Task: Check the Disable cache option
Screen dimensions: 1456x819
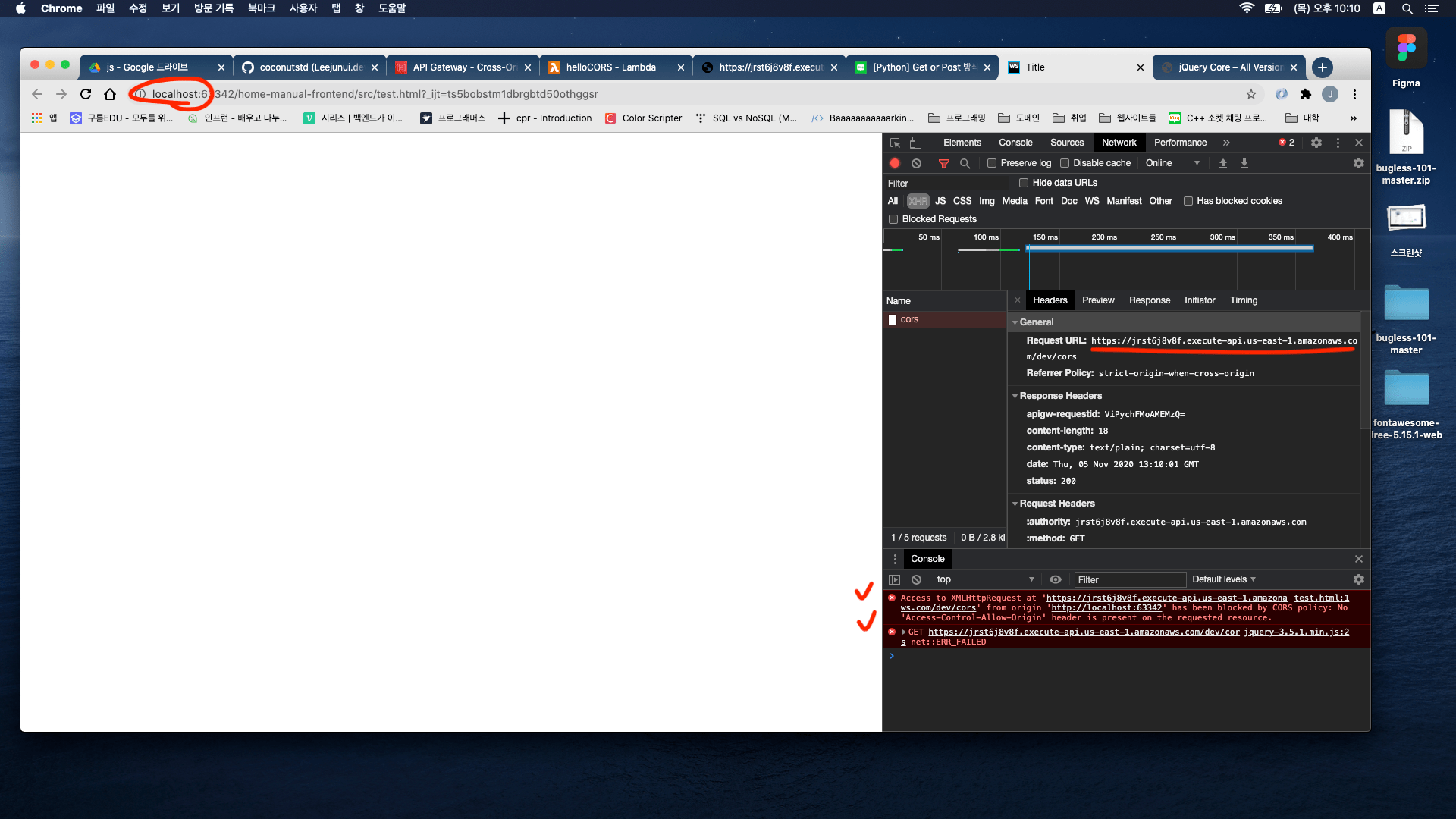Action: click(1066, 163)
